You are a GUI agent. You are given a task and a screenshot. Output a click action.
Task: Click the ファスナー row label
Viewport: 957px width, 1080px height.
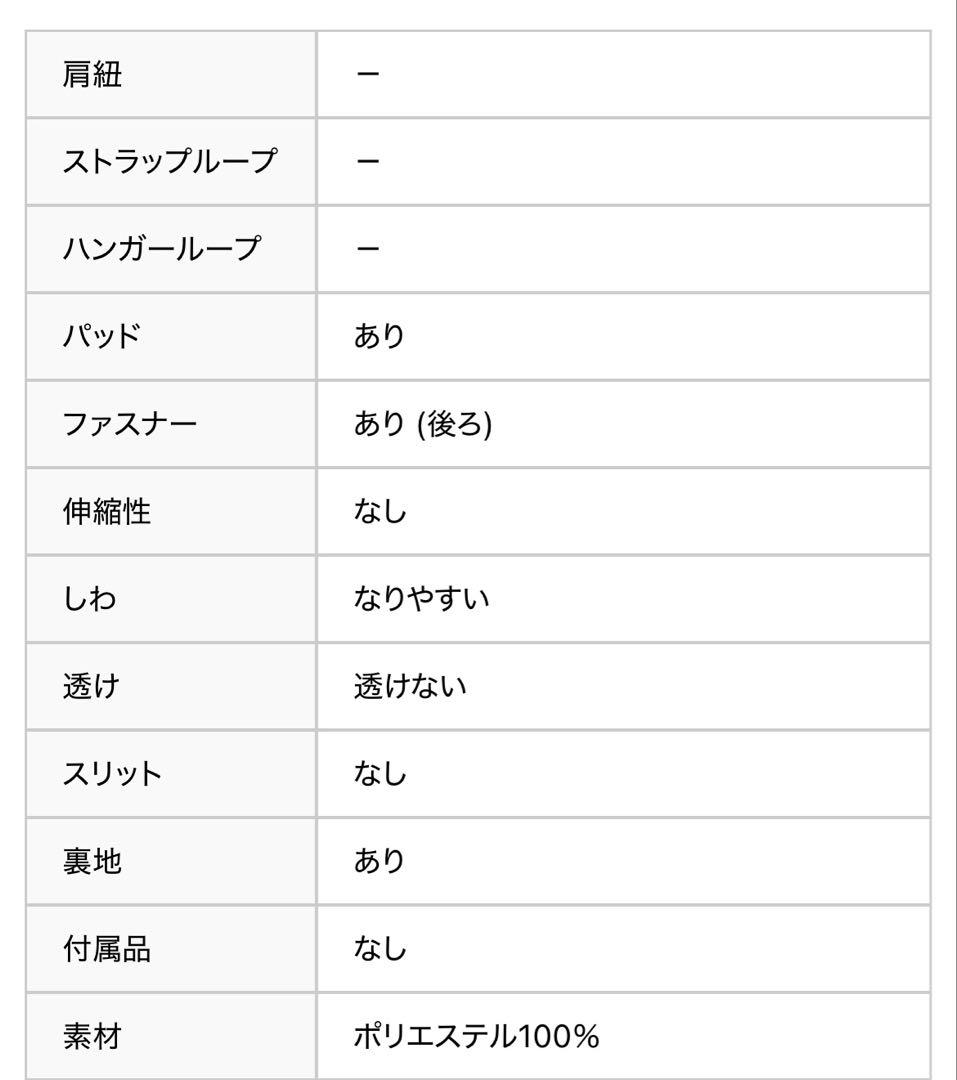[129, 424]
